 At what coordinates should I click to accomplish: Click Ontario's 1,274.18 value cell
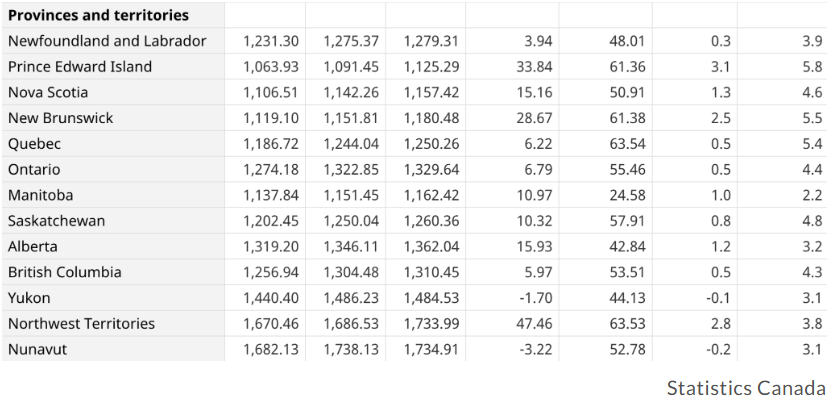tap(265, 169)
